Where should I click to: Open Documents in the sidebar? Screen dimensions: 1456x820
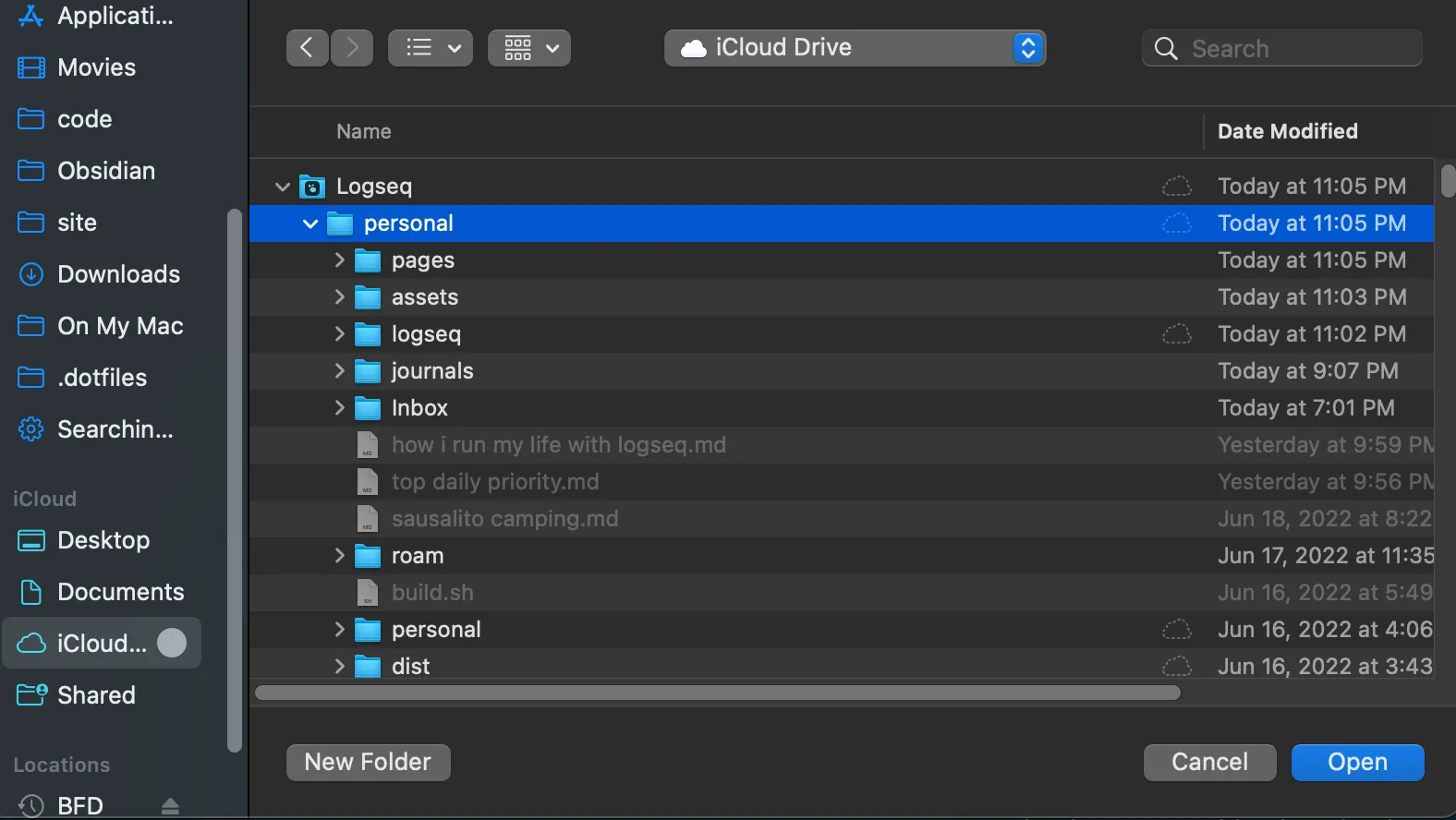(x=120, y=592)
